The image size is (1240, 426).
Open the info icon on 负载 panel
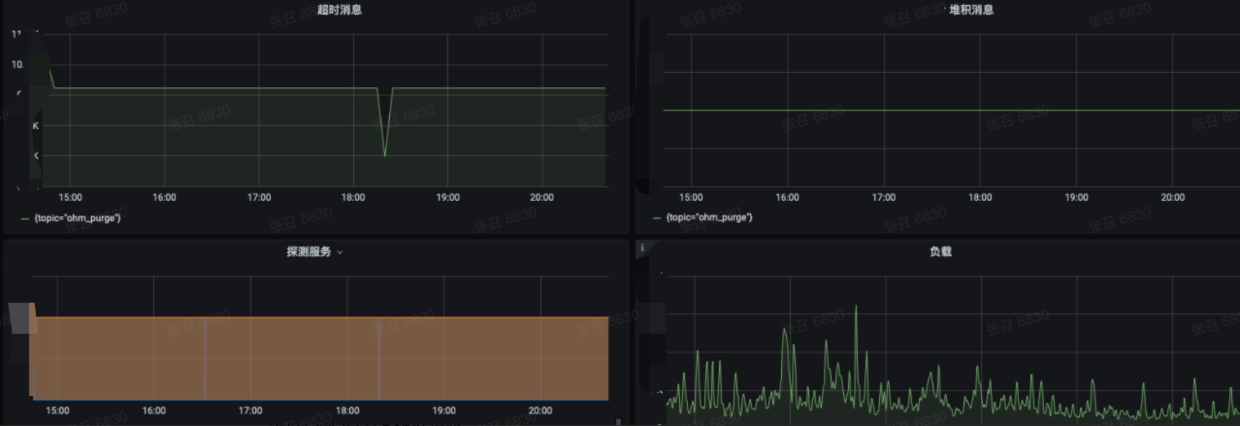pos(640,246)
